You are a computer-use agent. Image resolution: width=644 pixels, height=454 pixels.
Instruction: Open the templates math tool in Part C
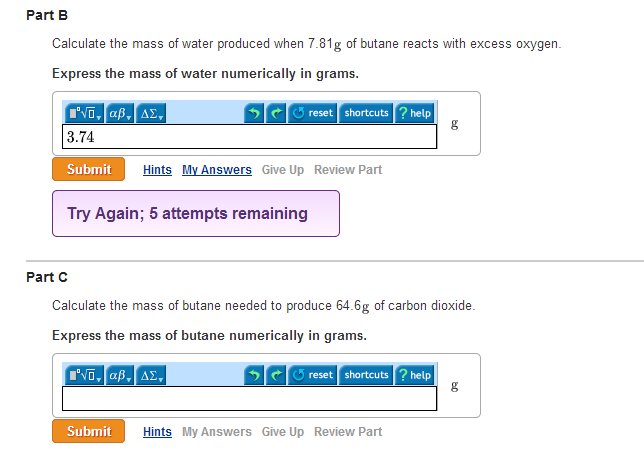click(84, 375)
